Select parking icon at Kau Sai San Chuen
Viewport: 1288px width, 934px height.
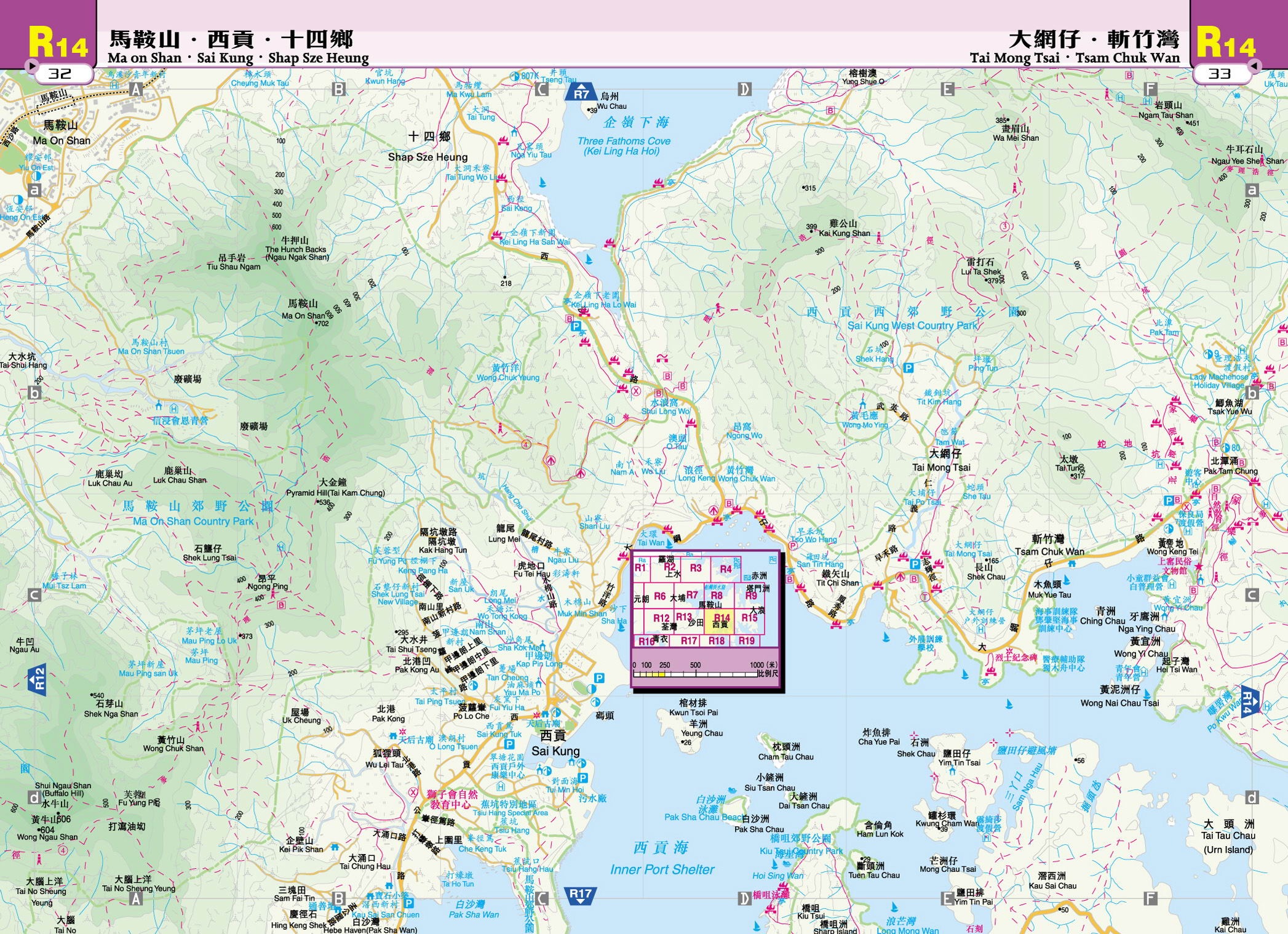pyautogui.click(x=408, y=903)
